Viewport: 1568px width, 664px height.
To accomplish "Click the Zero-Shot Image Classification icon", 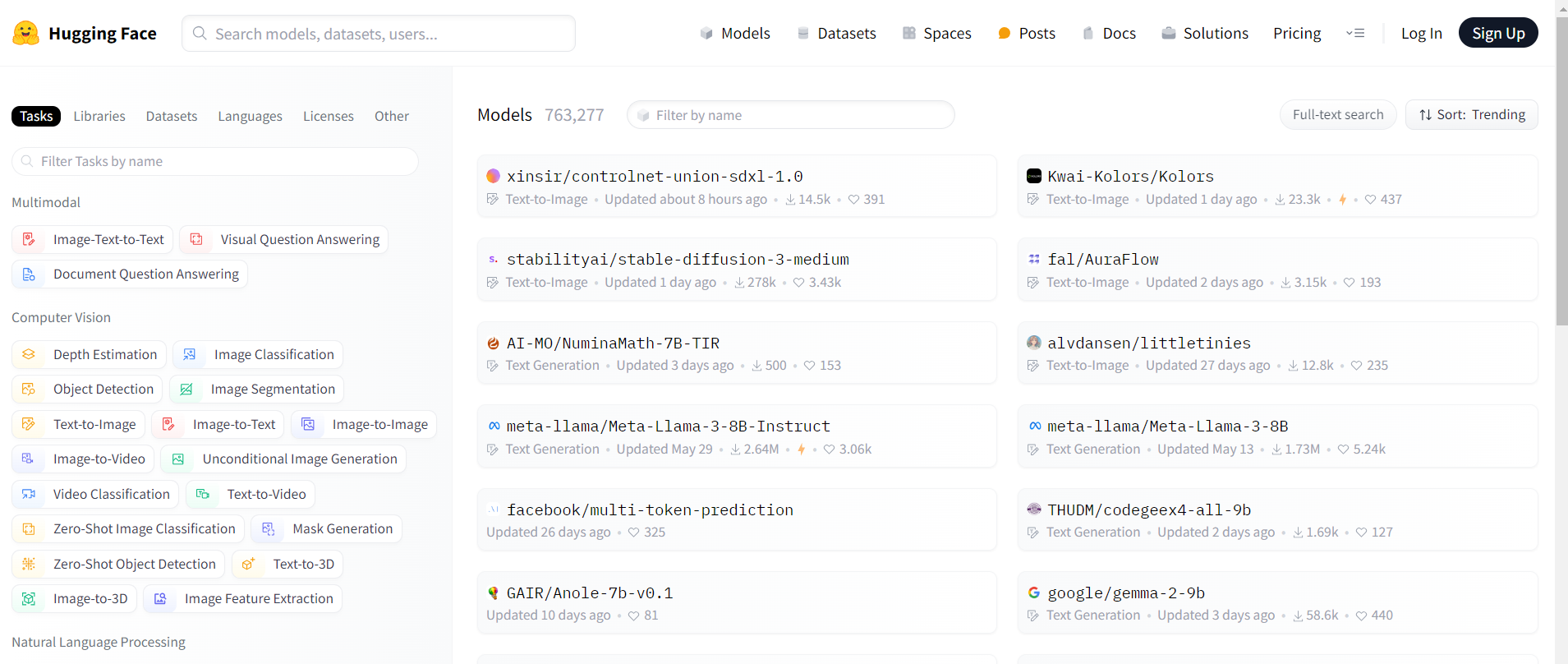I will pyautogui.click(x=29, y=529).
